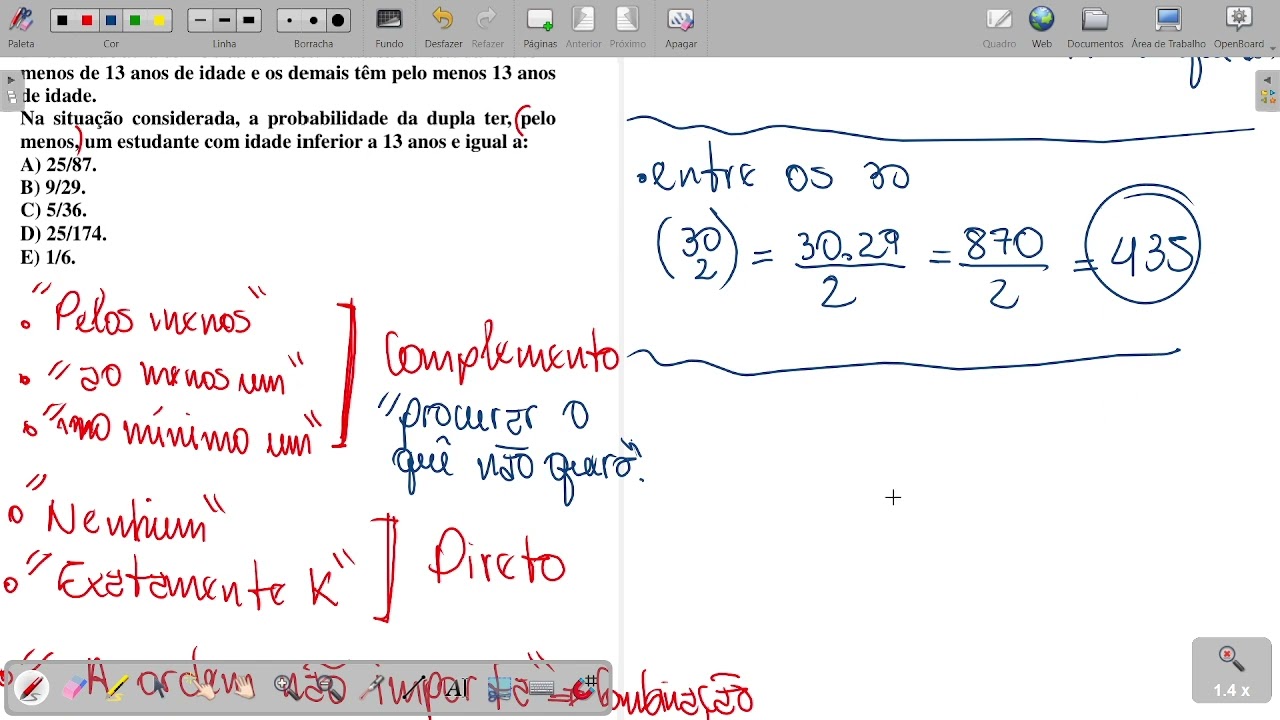Choose the thin line width

(x=201, y=20)
